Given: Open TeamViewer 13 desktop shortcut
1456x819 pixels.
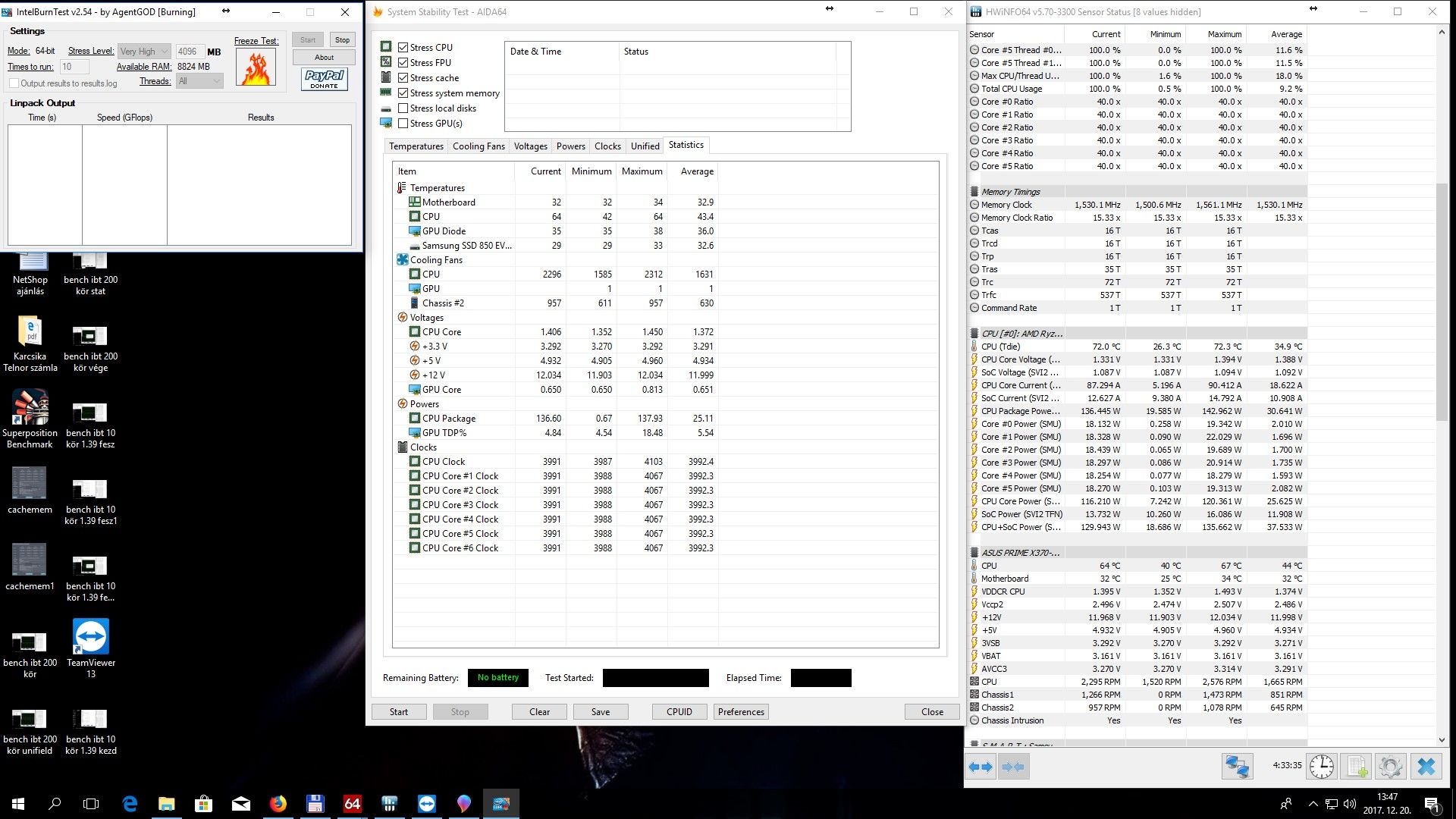Looking at the screenshot, I should point(91,648).
